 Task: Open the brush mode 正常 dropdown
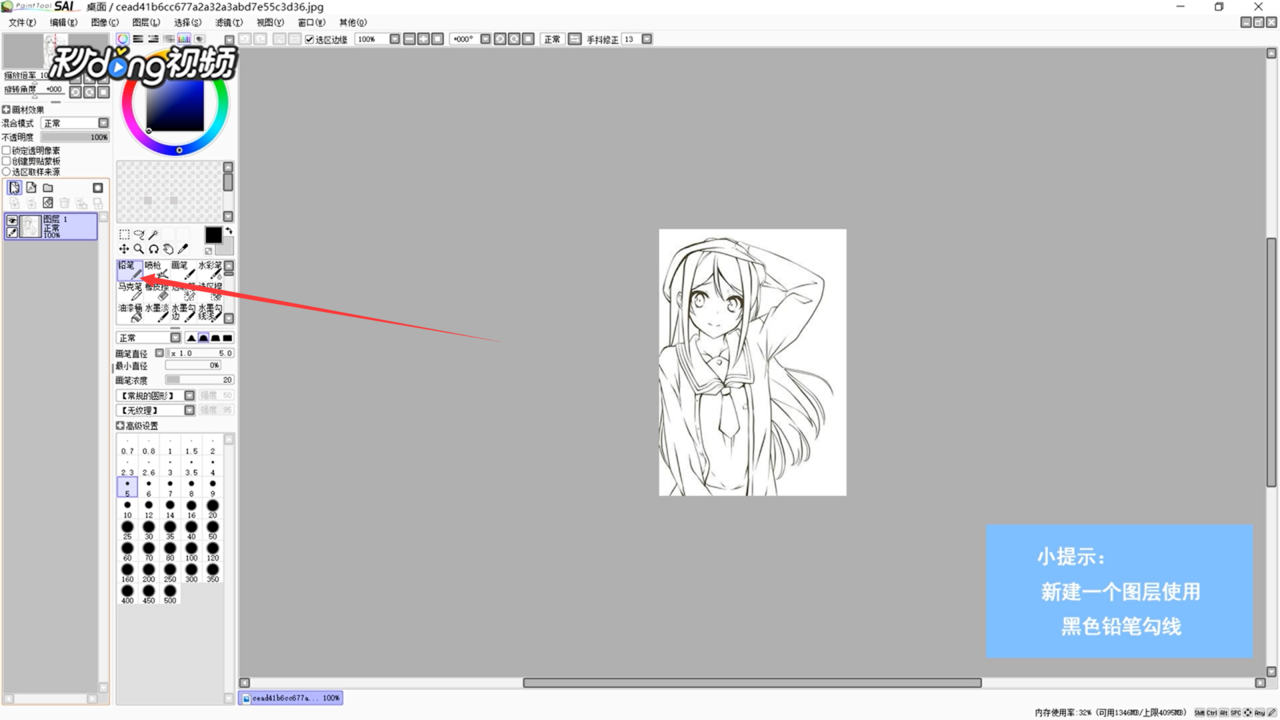[175, 338]
